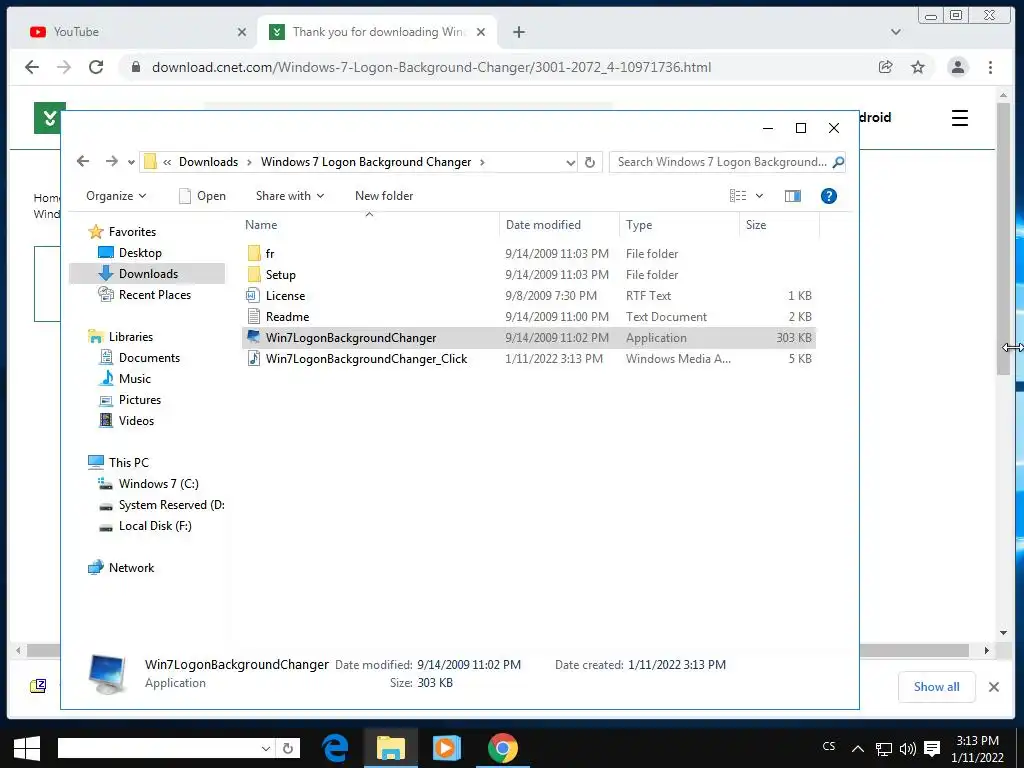Click Downloads in the address breadcrumb
1024x768 pixels.
click(x=208, y=162)
